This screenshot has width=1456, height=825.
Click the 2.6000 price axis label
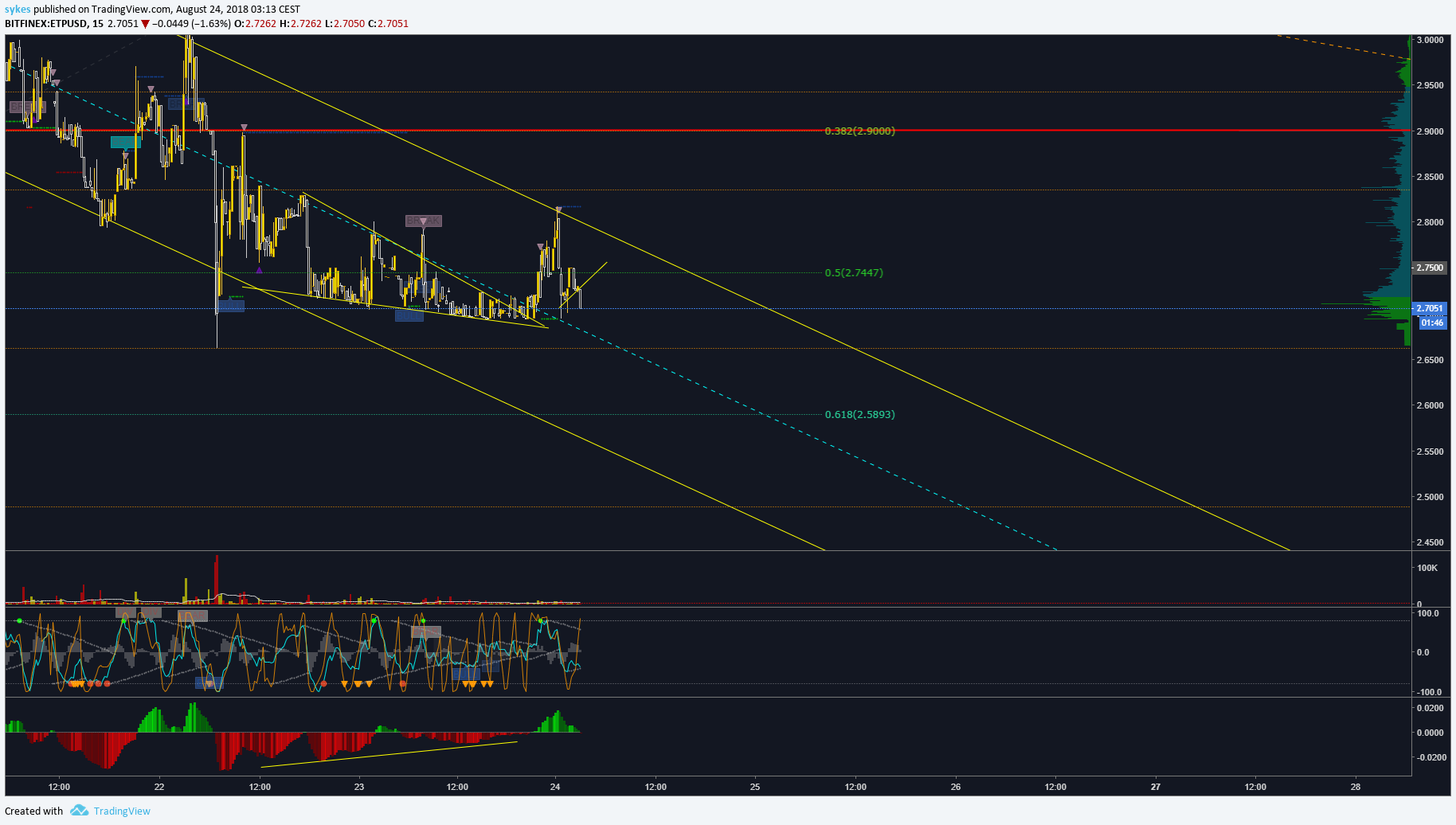1430,405
